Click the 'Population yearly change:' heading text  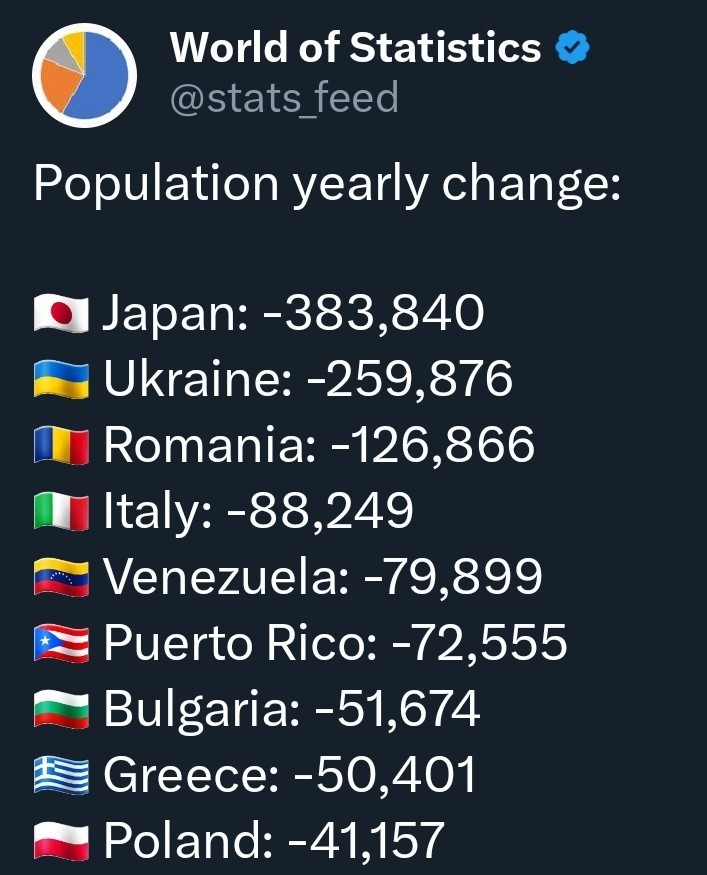coord(327,185)
